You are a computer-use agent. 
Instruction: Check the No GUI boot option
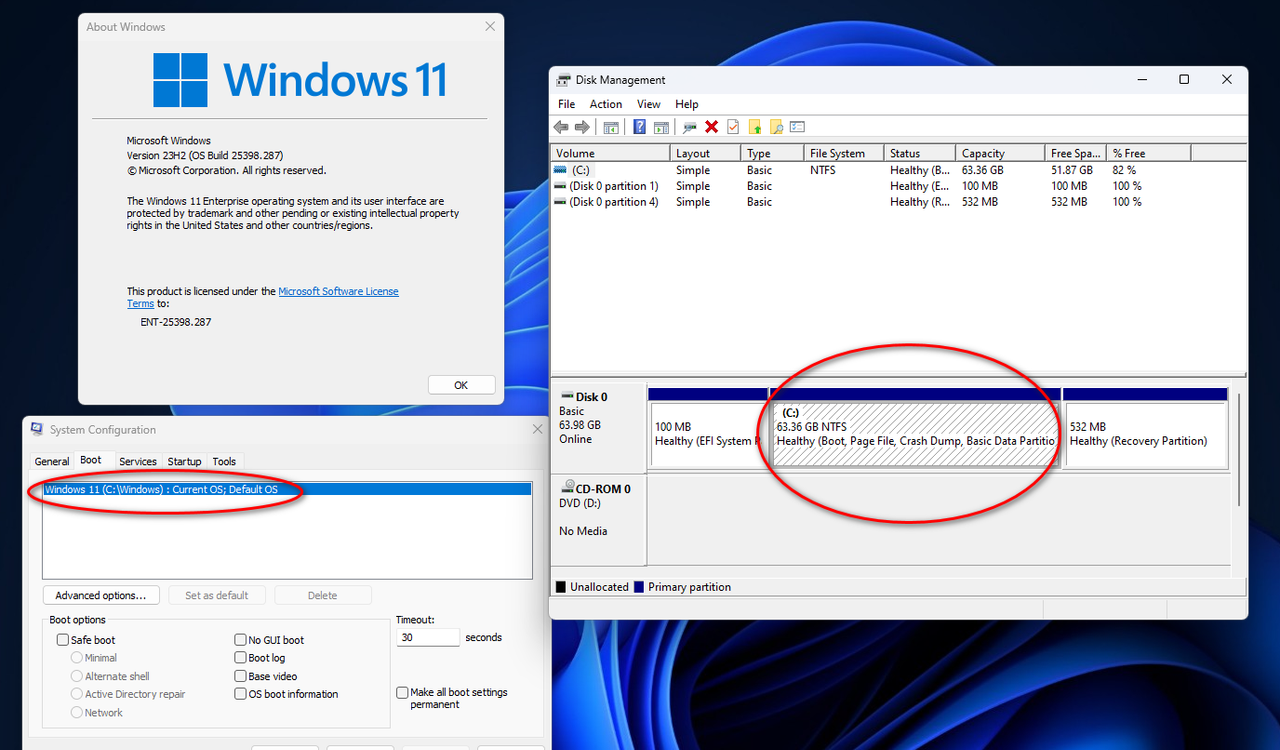[241, 640]
